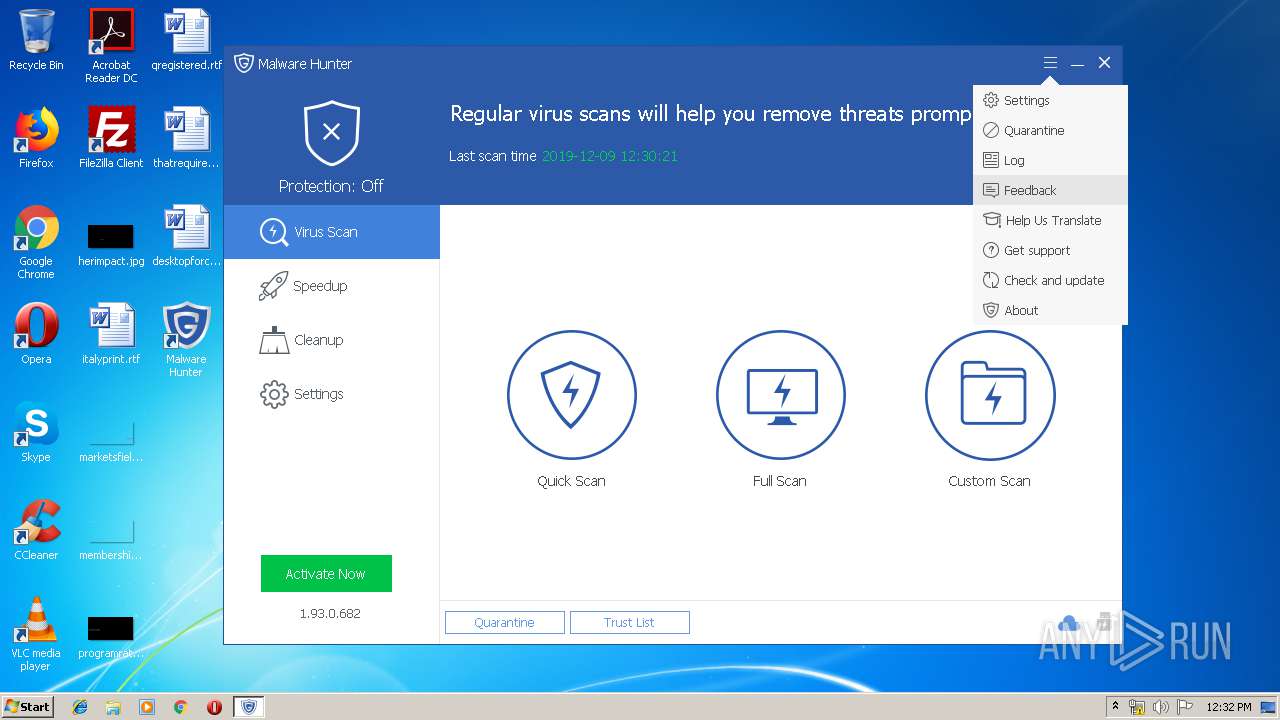
Task: Open FileZilla Client desktop shortcut
Action: coord(111,138)
